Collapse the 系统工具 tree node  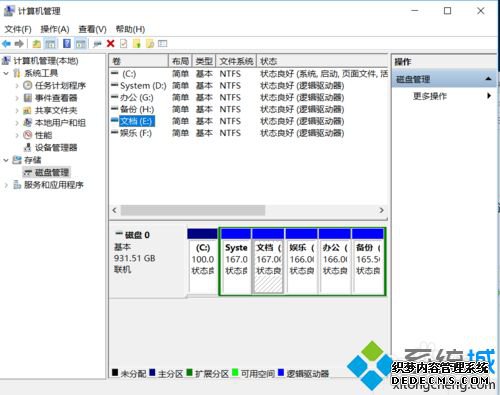pyautogui.click(x=6, y=73)
